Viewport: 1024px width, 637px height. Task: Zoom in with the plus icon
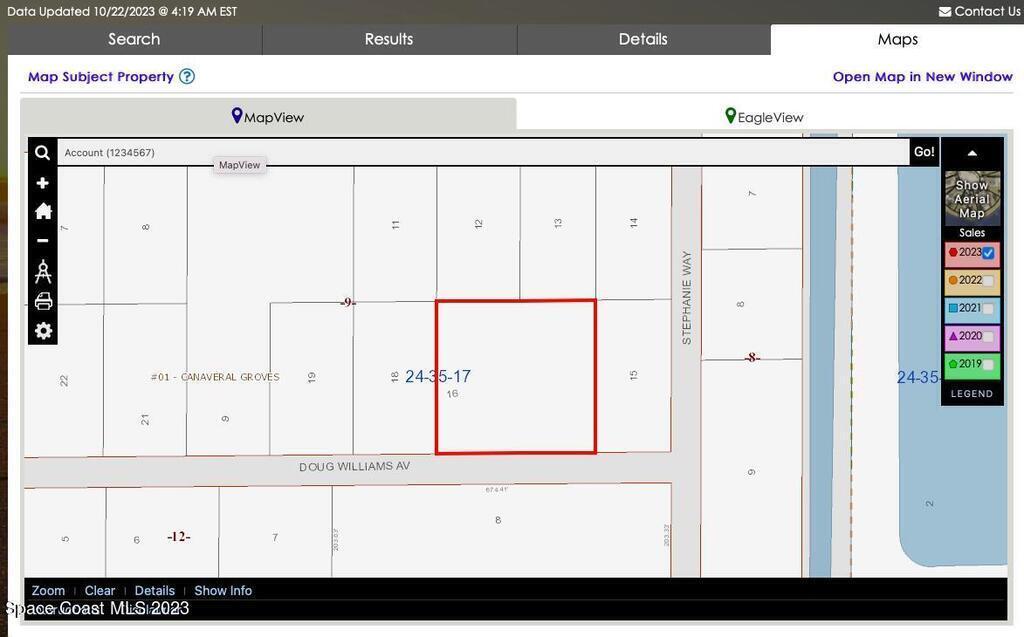42,183
